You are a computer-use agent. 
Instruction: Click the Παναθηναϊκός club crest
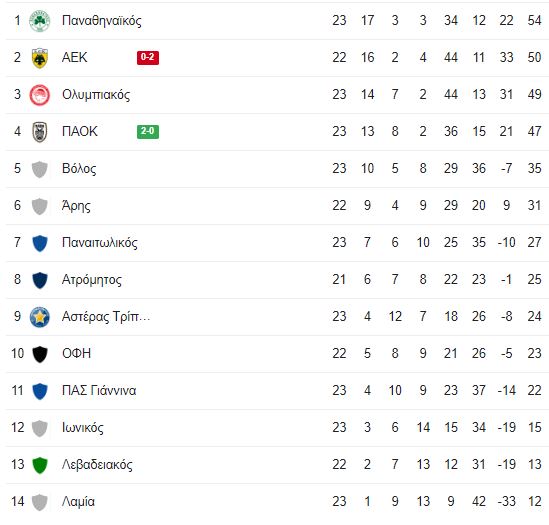40,21
